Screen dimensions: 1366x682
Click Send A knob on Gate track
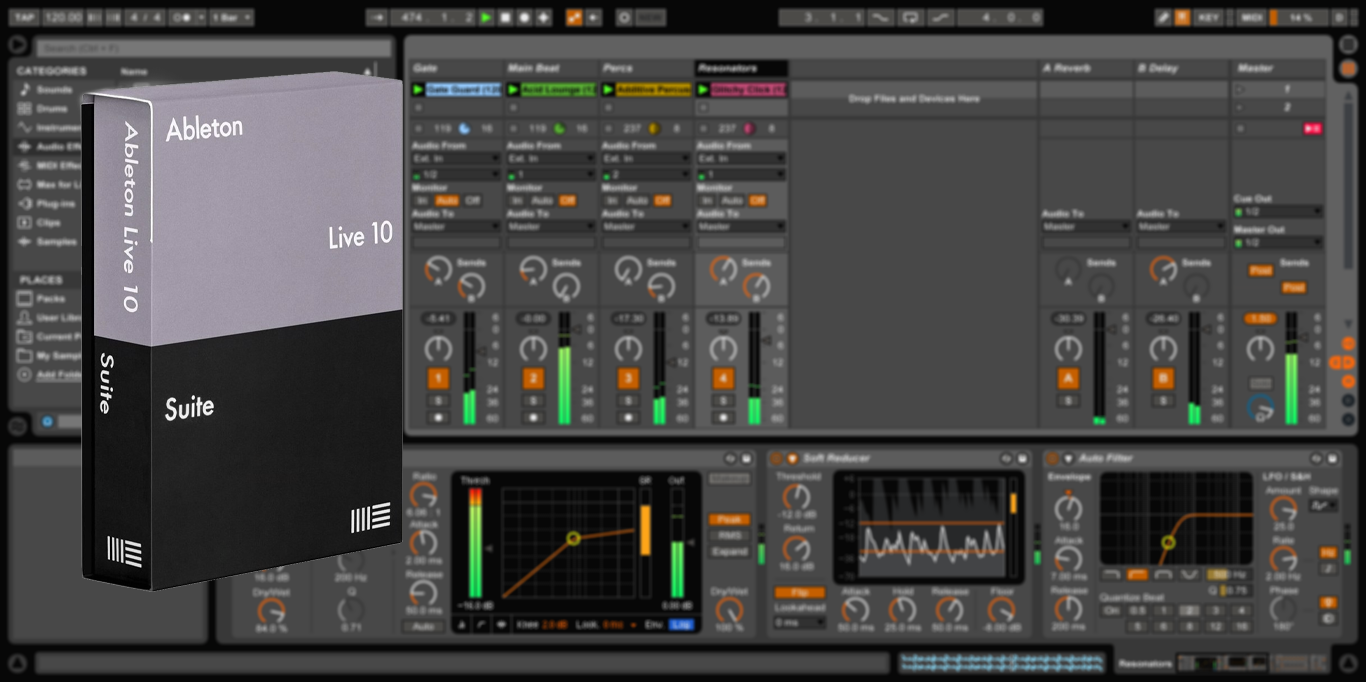437,269
